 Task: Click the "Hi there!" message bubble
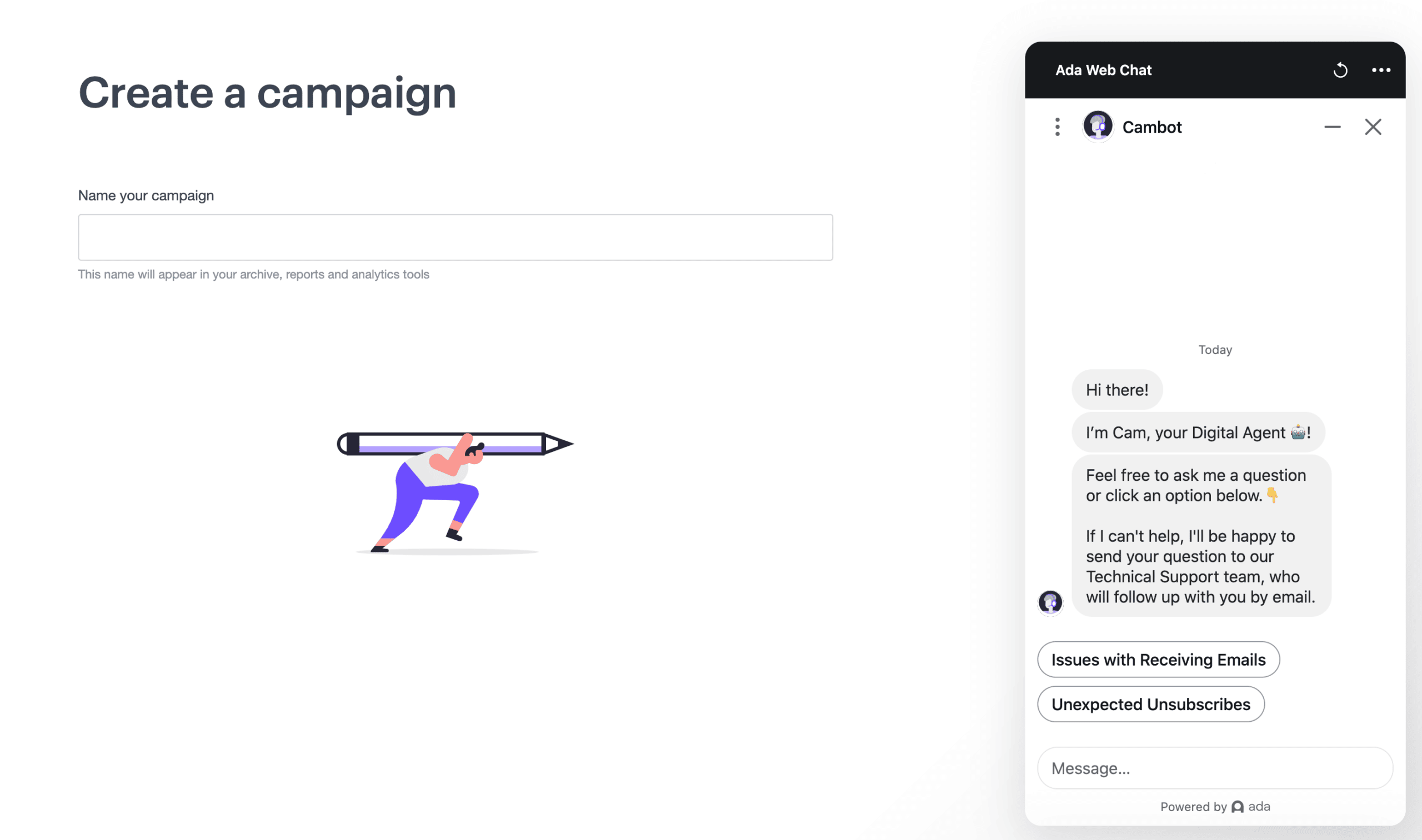[1116, 390]
